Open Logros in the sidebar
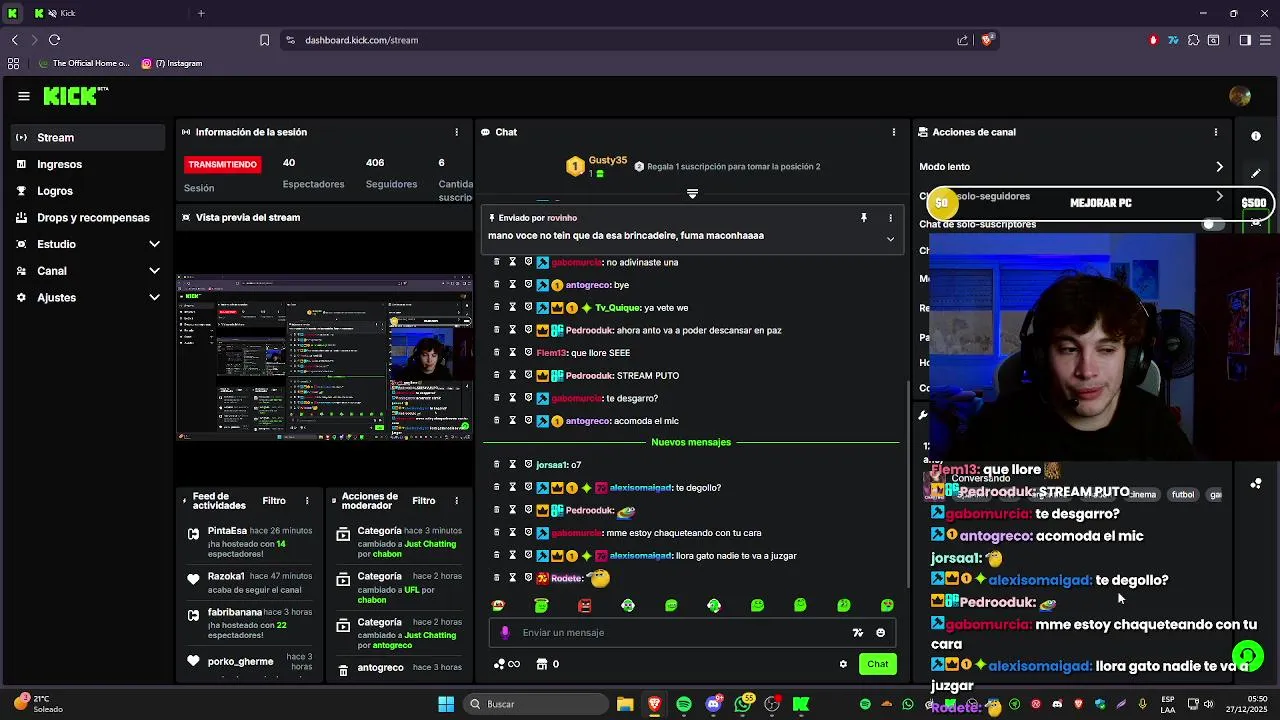This screenshot has width=1280, height=720. pos(89,191)
